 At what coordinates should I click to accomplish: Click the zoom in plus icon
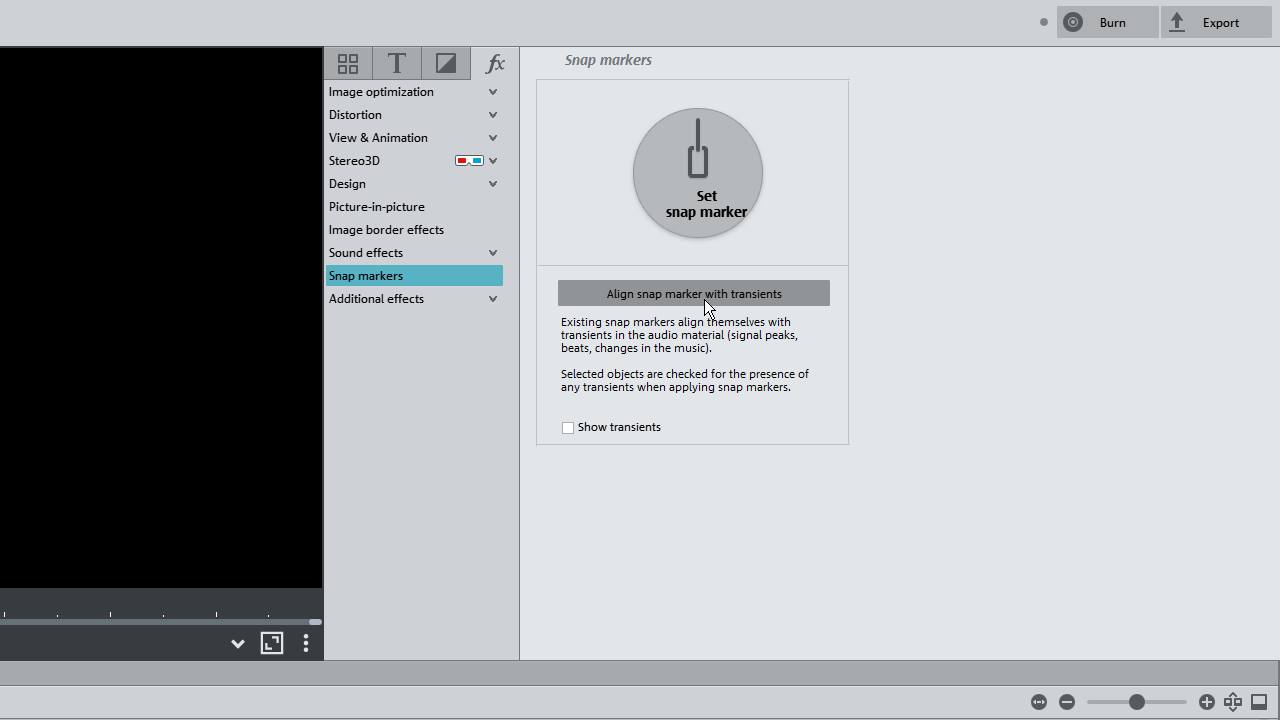[1207, 702]
